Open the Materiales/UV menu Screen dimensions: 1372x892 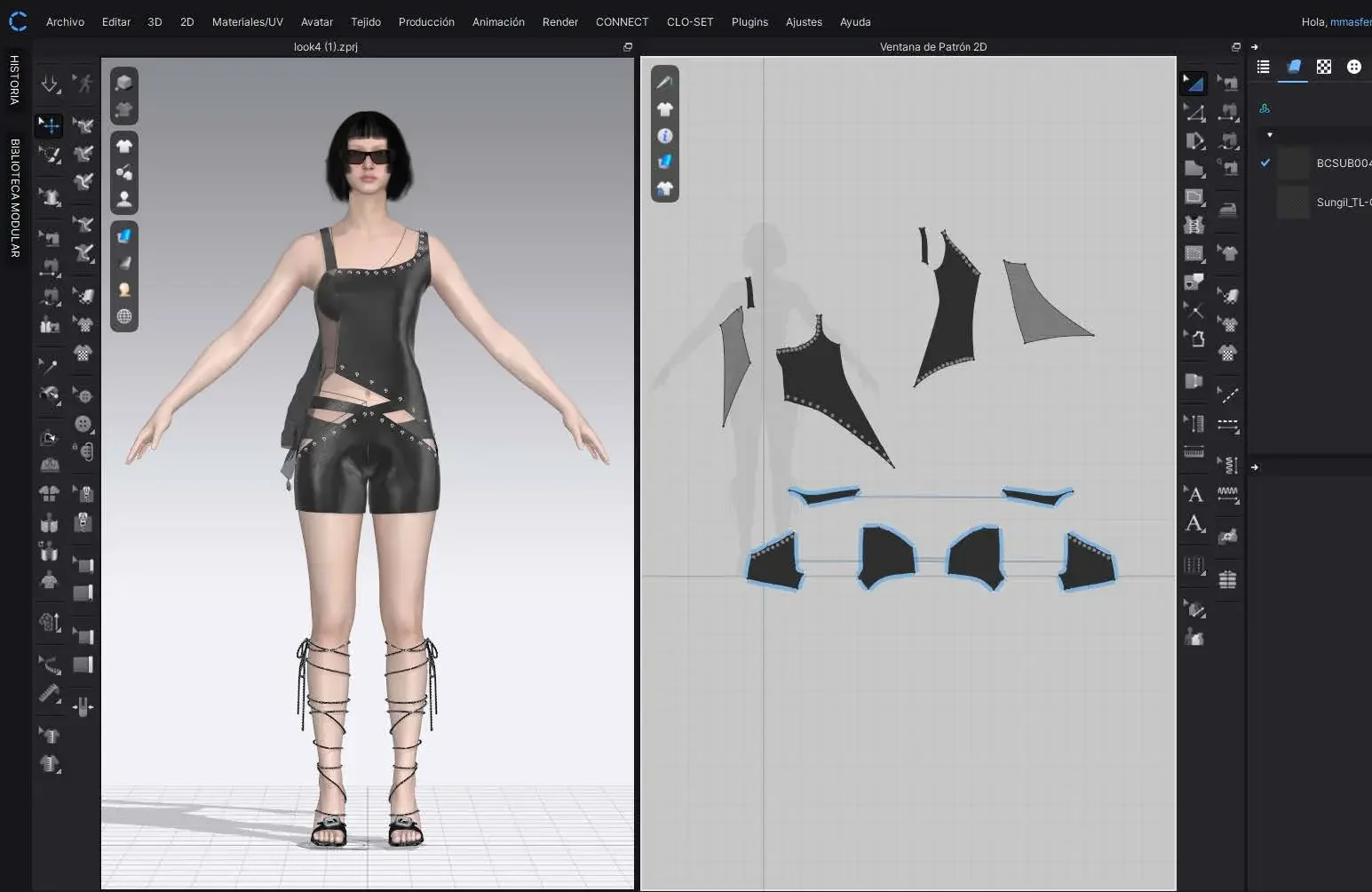click(x=248, y=21)
